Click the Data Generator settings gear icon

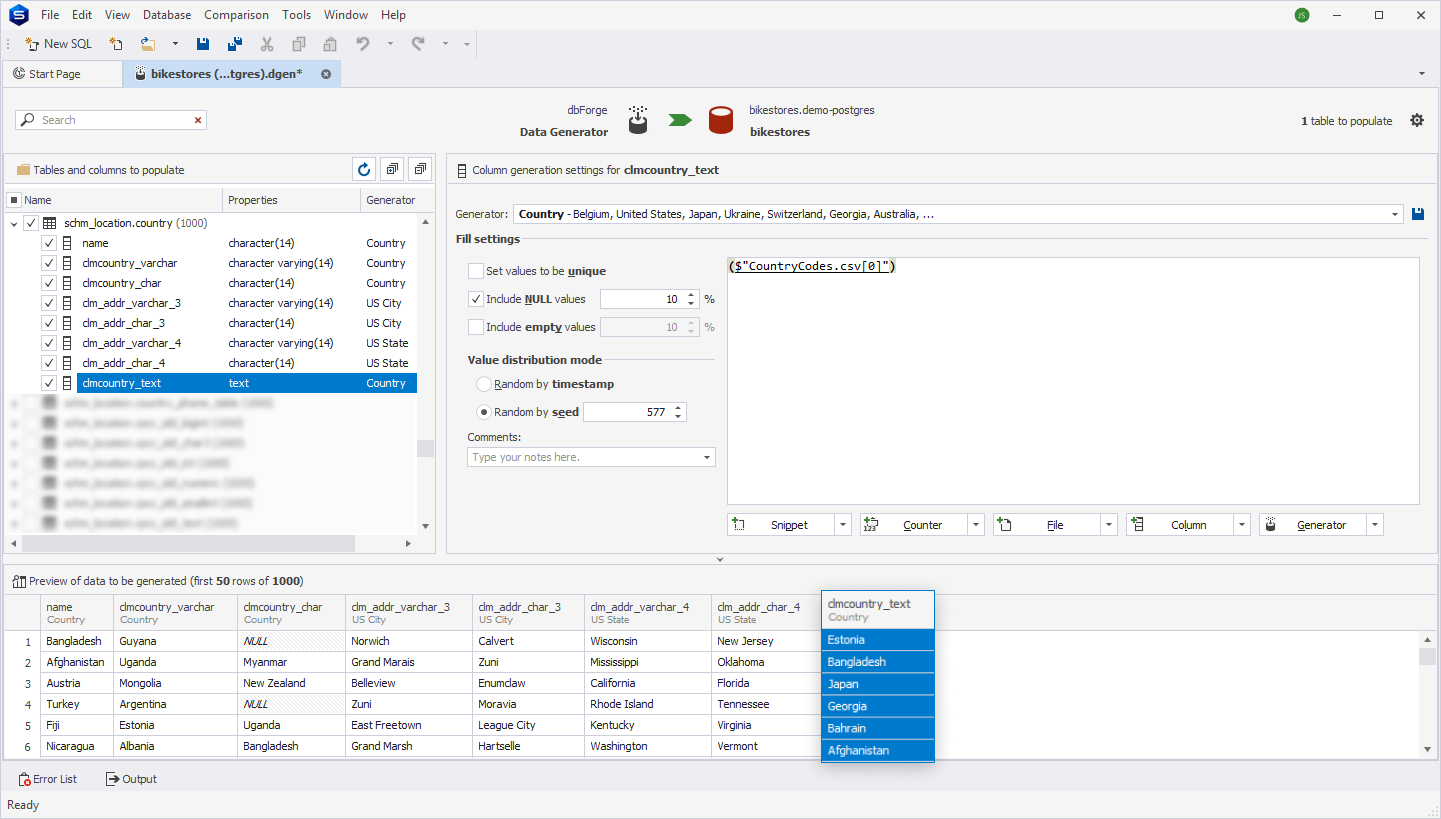pos(1417,120)
